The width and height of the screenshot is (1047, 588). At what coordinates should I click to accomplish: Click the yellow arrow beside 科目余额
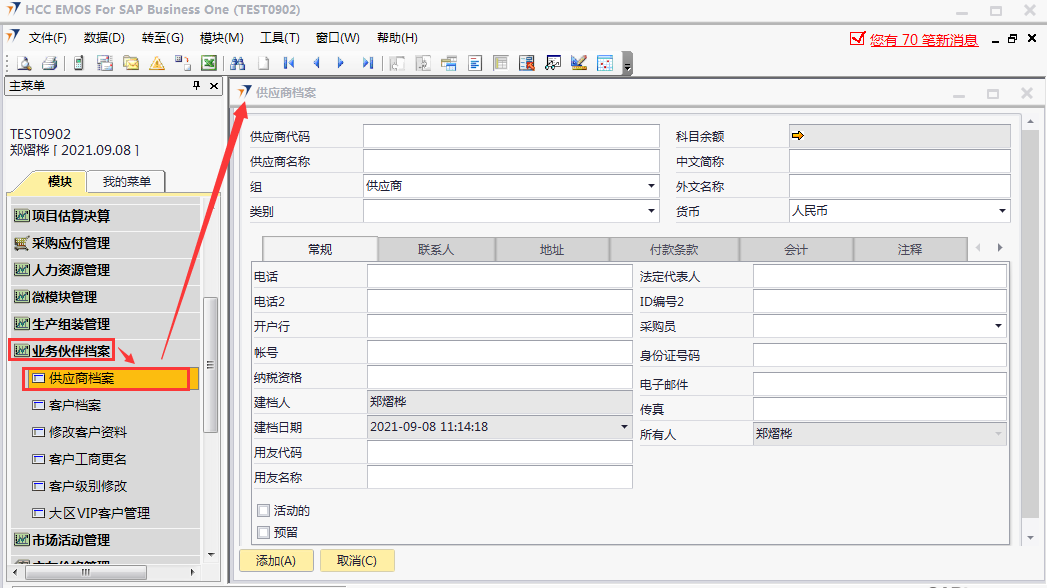point(797,136)
